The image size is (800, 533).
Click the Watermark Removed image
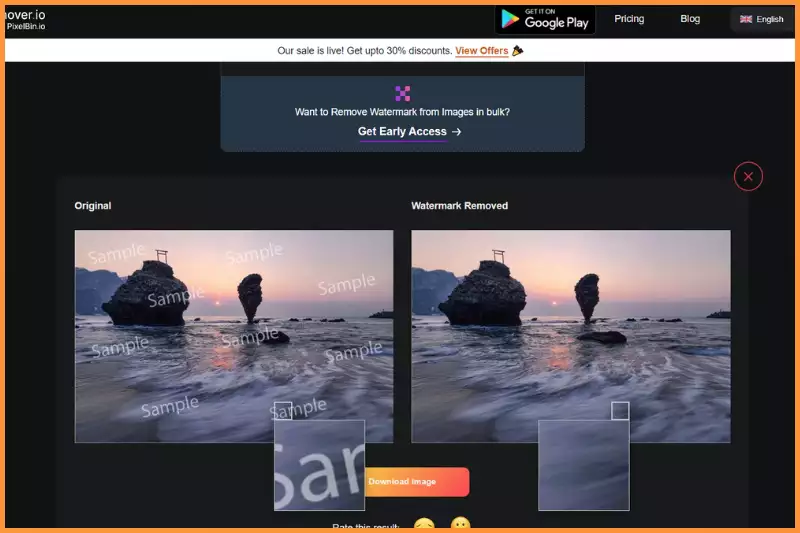[571, 336]
